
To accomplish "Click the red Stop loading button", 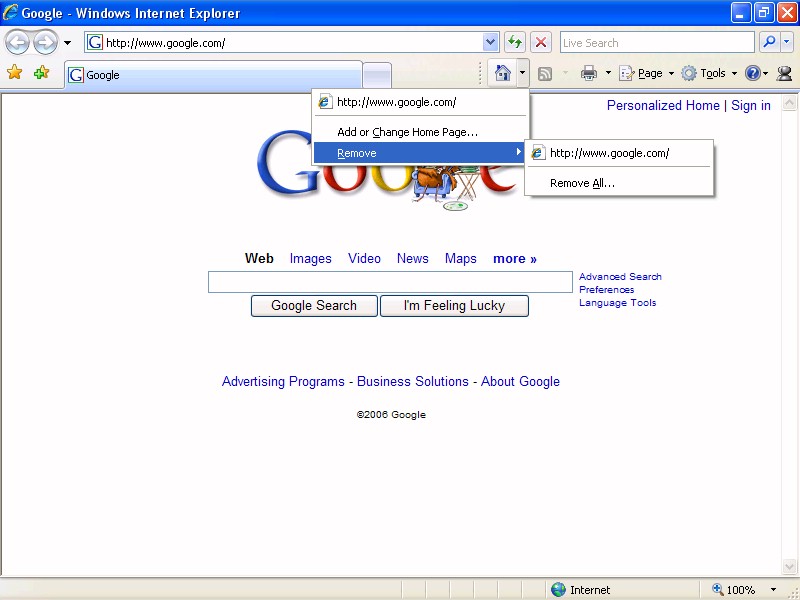I will [x=541, y=42].
